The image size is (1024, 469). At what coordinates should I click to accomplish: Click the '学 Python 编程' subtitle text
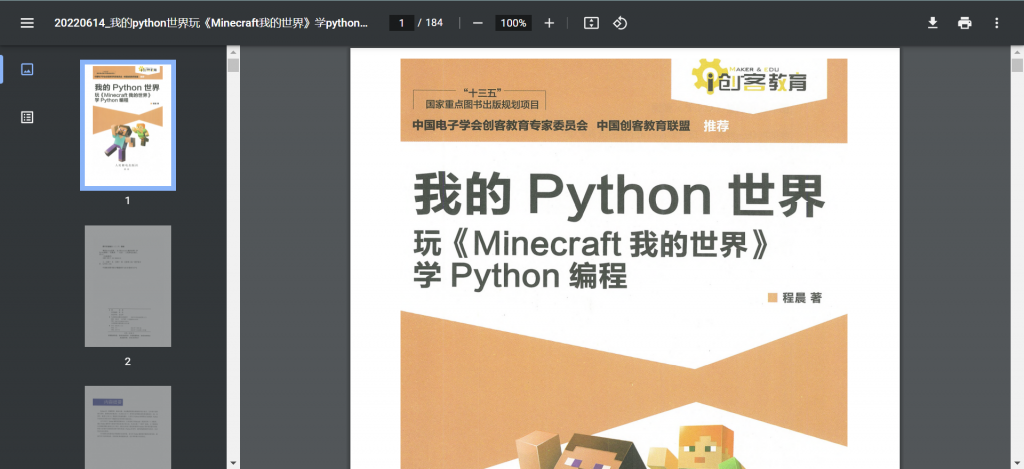520,276
